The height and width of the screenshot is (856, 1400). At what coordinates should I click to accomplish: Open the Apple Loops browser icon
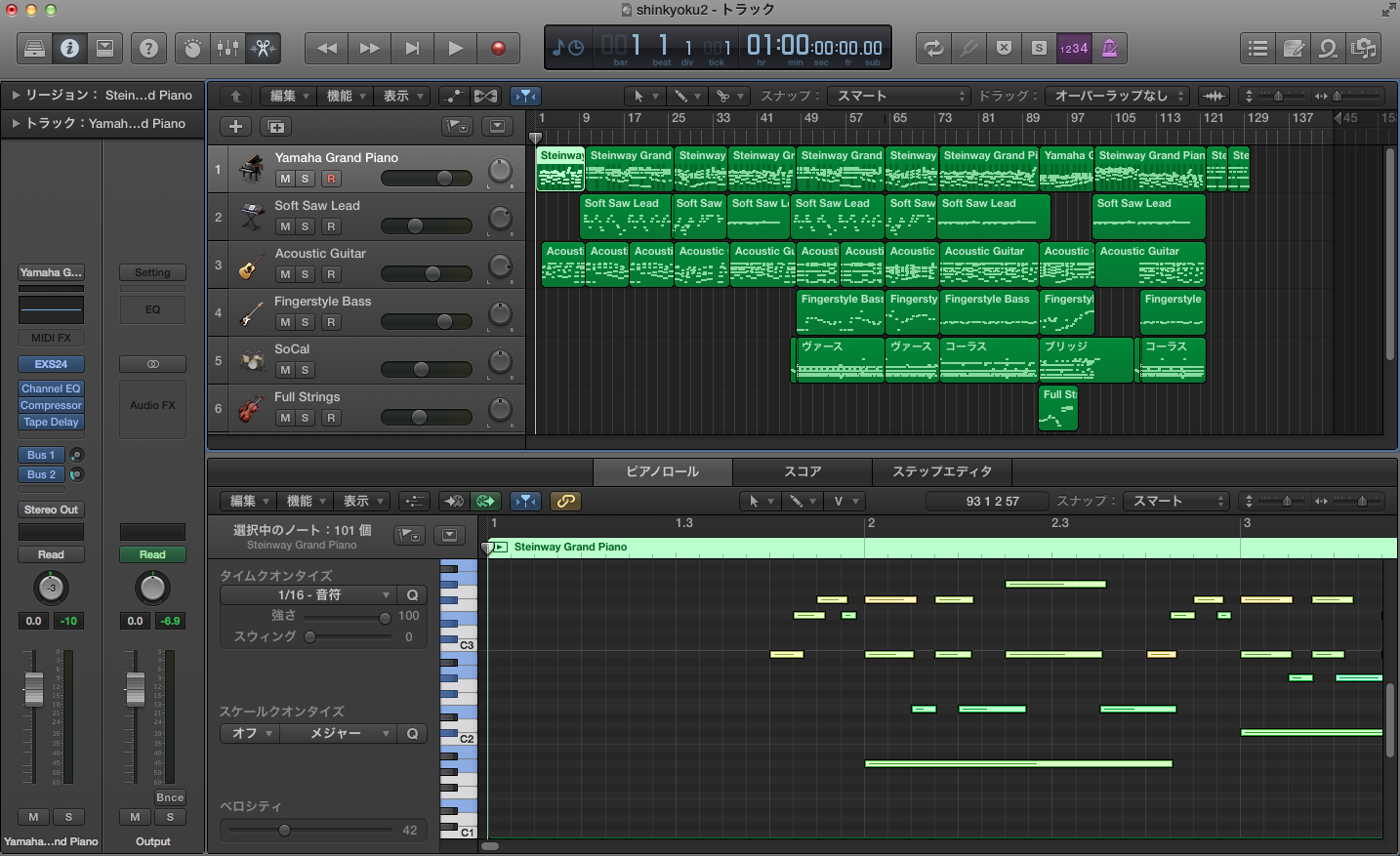coord(1329,48)
